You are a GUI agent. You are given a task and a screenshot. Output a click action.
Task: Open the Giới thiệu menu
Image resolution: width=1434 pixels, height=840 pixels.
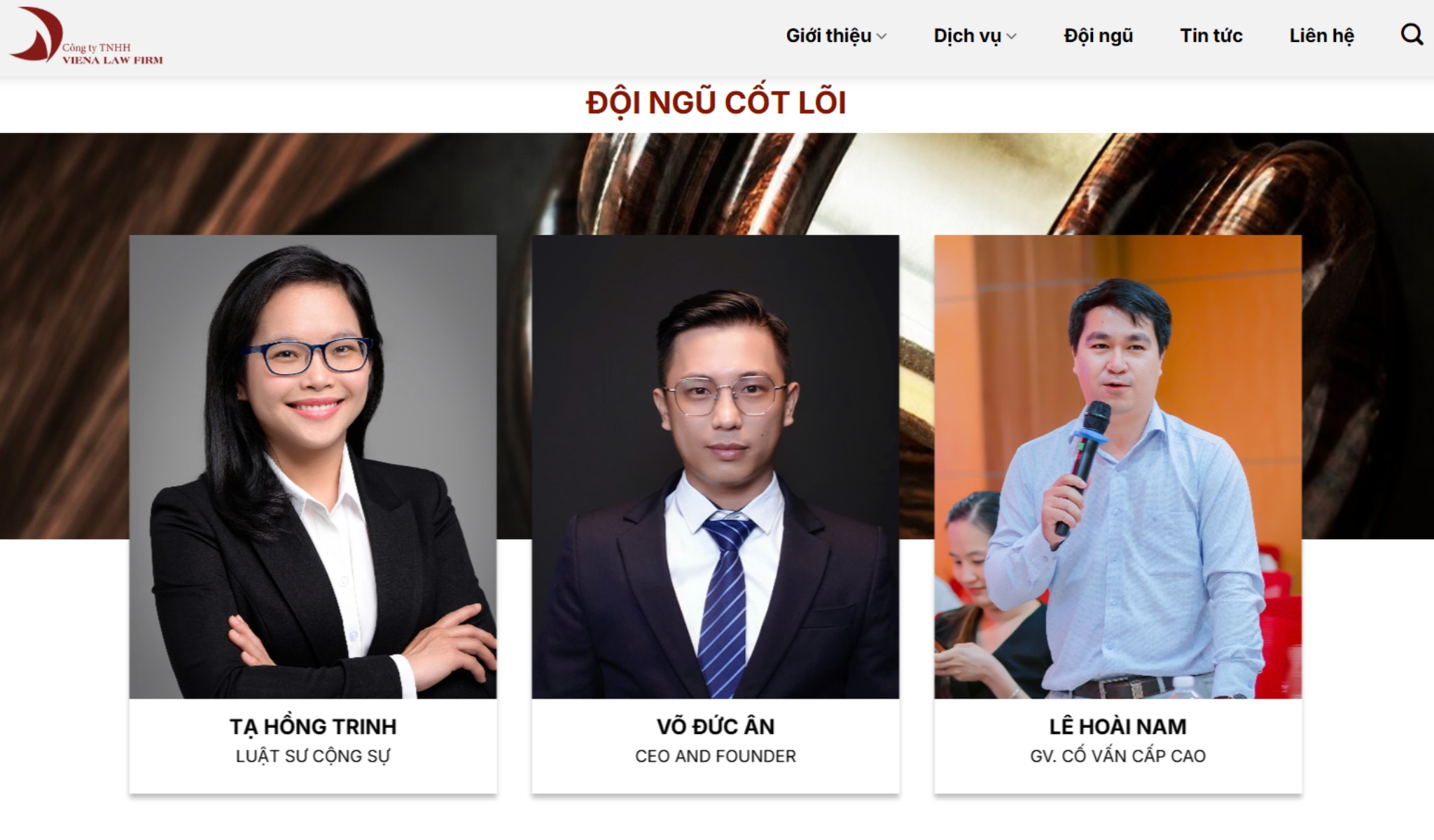click(828, 36)
